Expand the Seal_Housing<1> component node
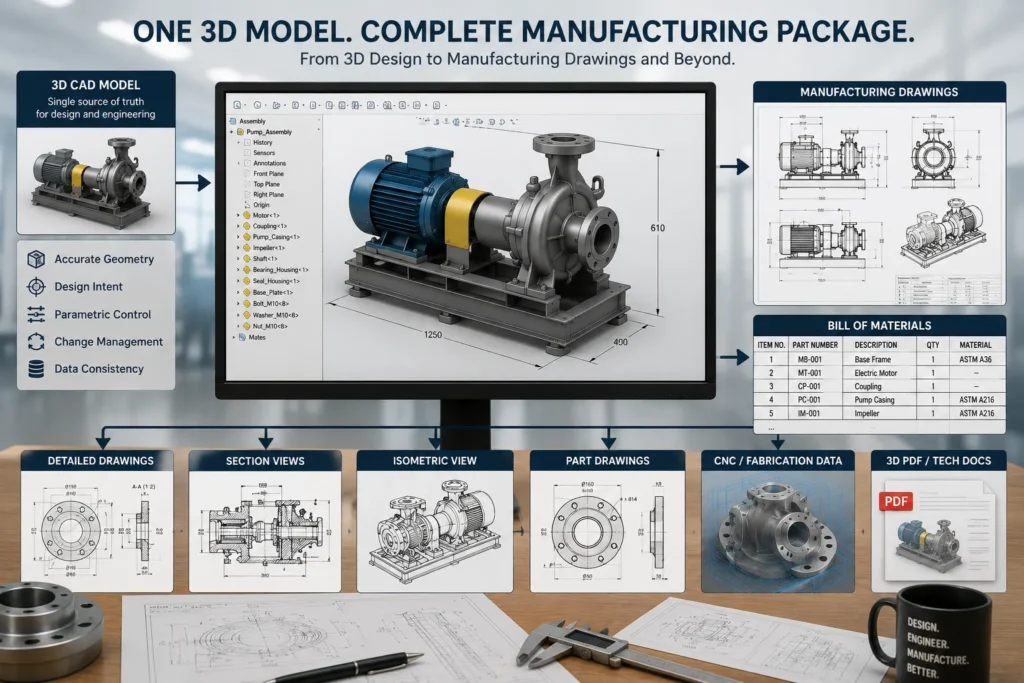Image resolution: width=1024 pixels, height=683 pixels. (238, 281)
